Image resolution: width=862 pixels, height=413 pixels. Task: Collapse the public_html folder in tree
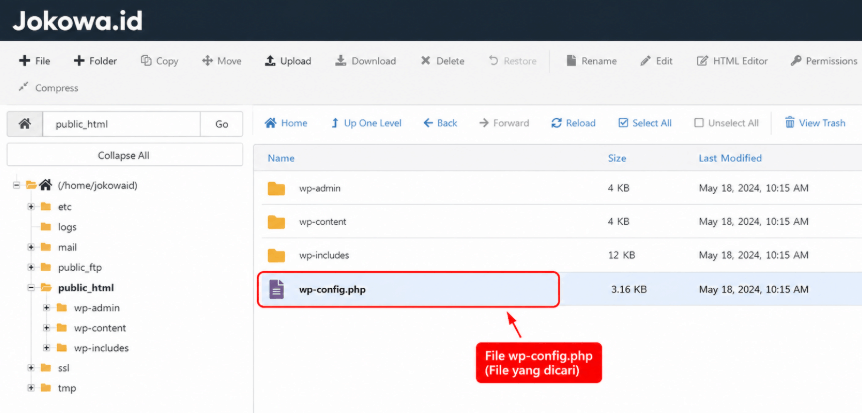point(31,288)
